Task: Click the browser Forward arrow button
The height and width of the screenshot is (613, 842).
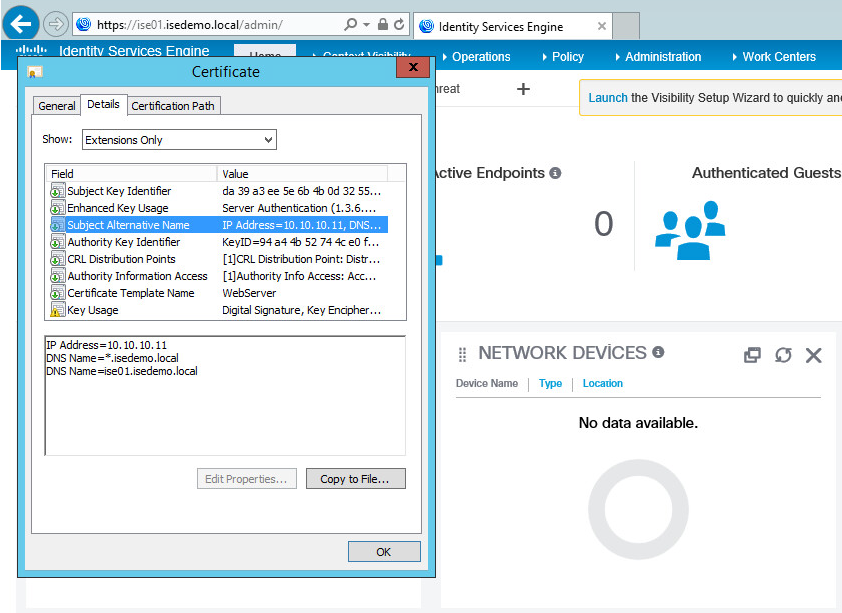Action: [x=55, y=24]
